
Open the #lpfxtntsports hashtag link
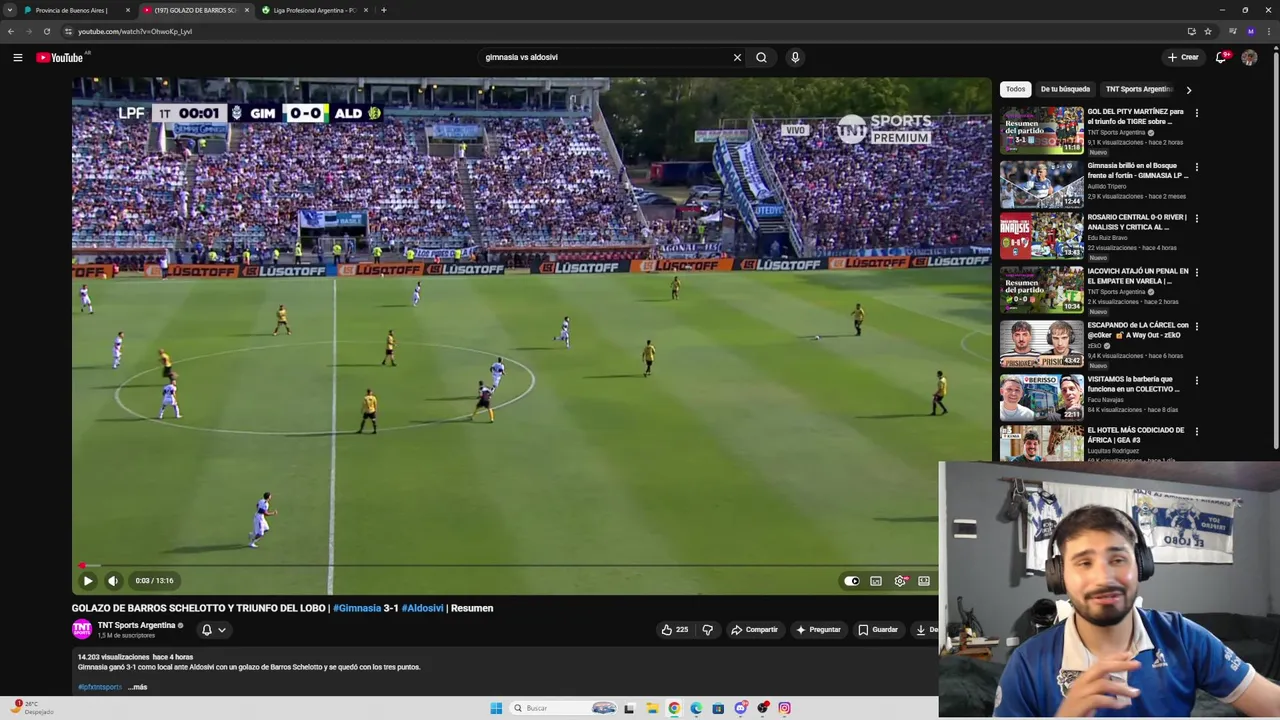pos(99,687)
